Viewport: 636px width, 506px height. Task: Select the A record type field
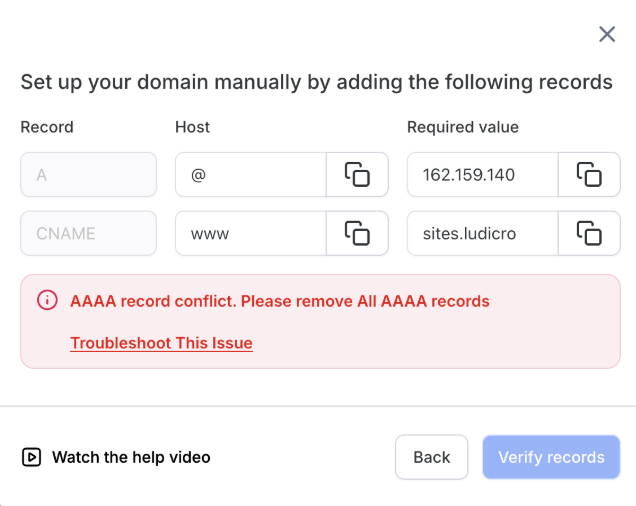point(88,175)
